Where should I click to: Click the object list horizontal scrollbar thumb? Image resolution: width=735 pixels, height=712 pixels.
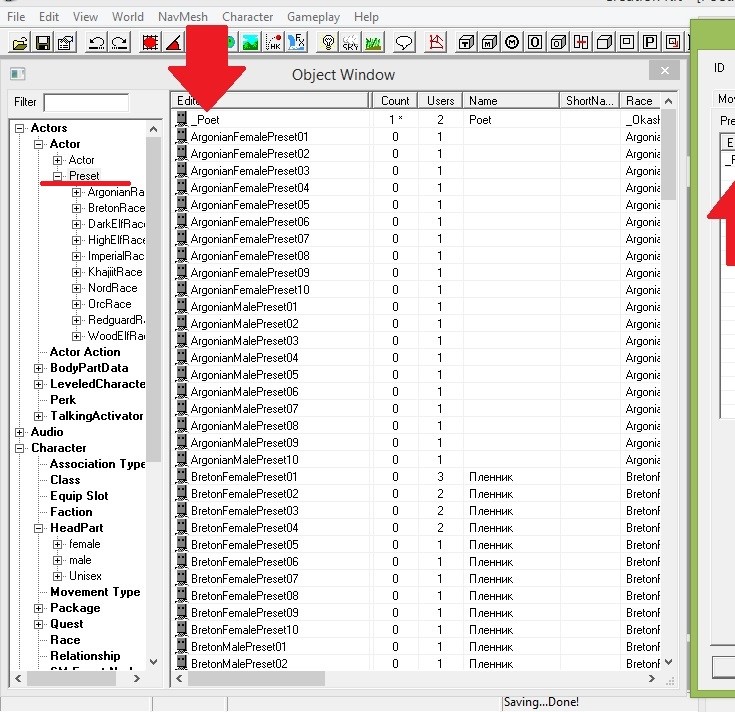256,678
